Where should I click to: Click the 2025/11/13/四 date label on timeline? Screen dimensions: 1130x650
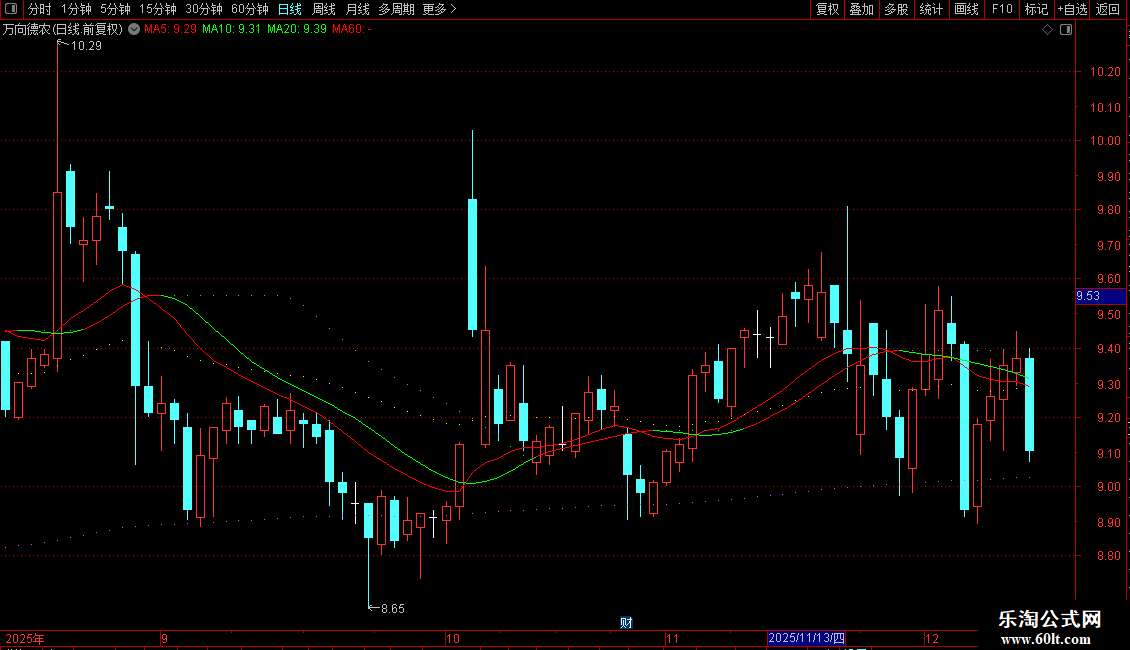(x=806, y=638)
